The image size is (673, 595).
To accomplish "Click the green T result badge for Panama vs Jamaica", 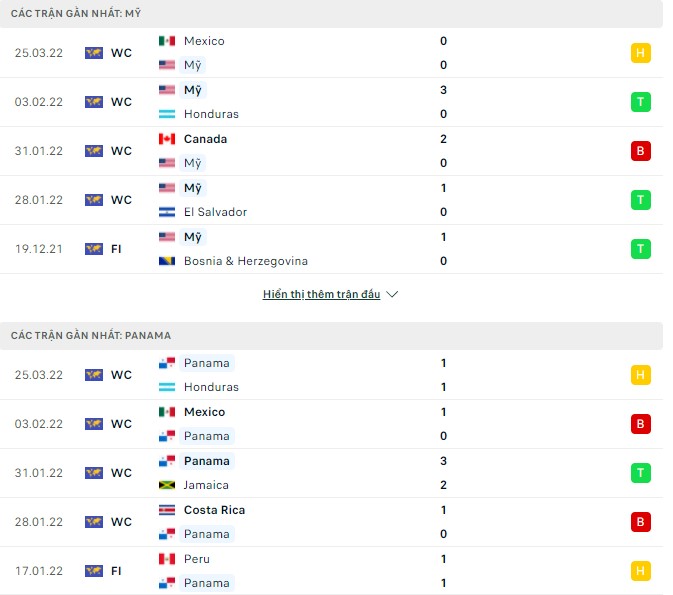I will (x=640, y=473).
